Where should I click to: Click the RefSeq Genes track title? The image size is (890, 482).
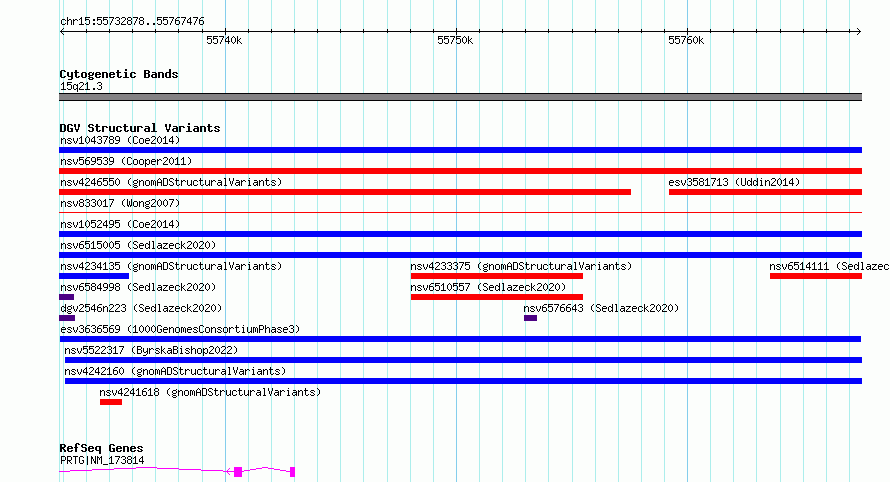click(x=101, y=448)
